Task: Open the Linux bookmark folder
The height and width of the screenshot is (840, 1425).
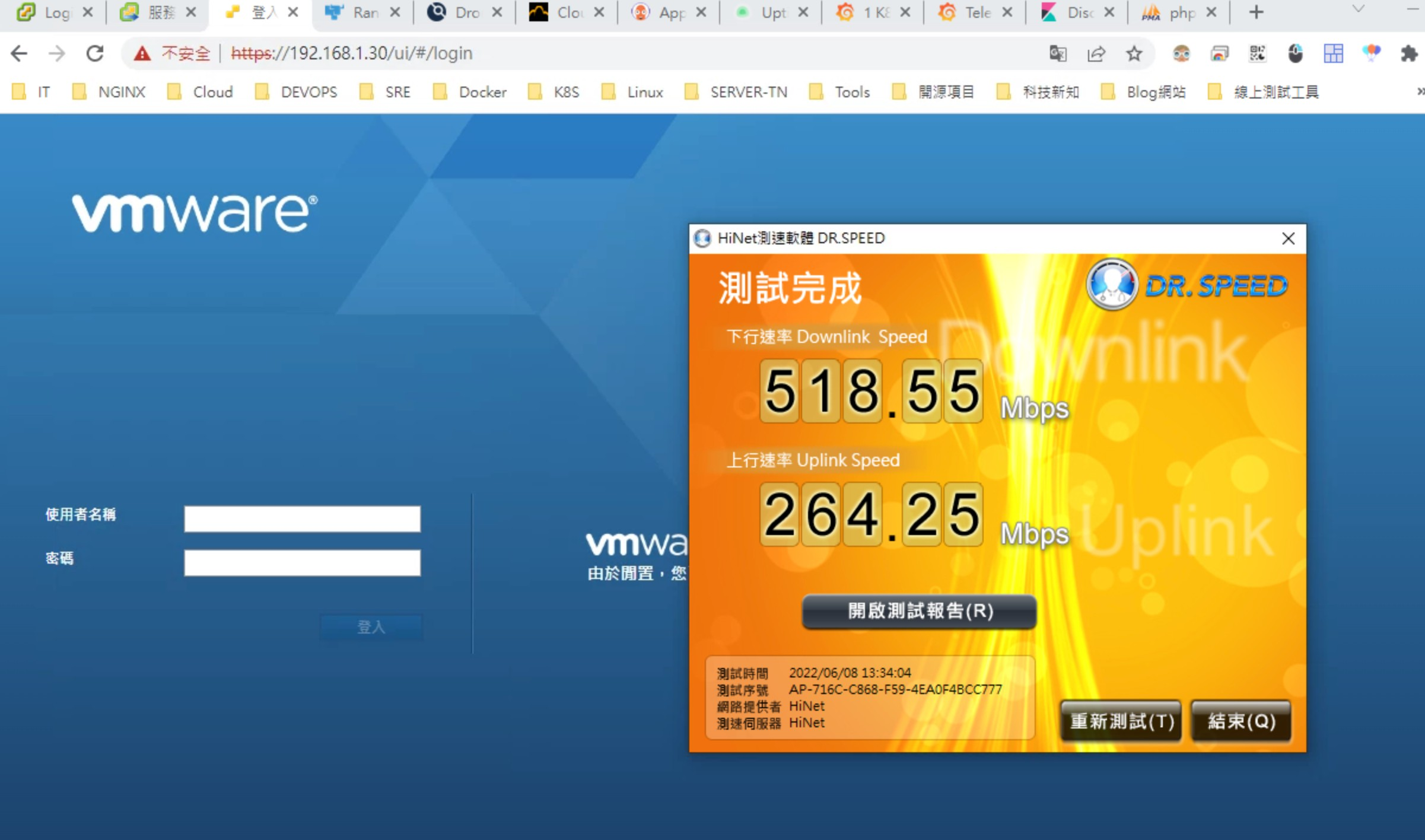Action: 632,92
